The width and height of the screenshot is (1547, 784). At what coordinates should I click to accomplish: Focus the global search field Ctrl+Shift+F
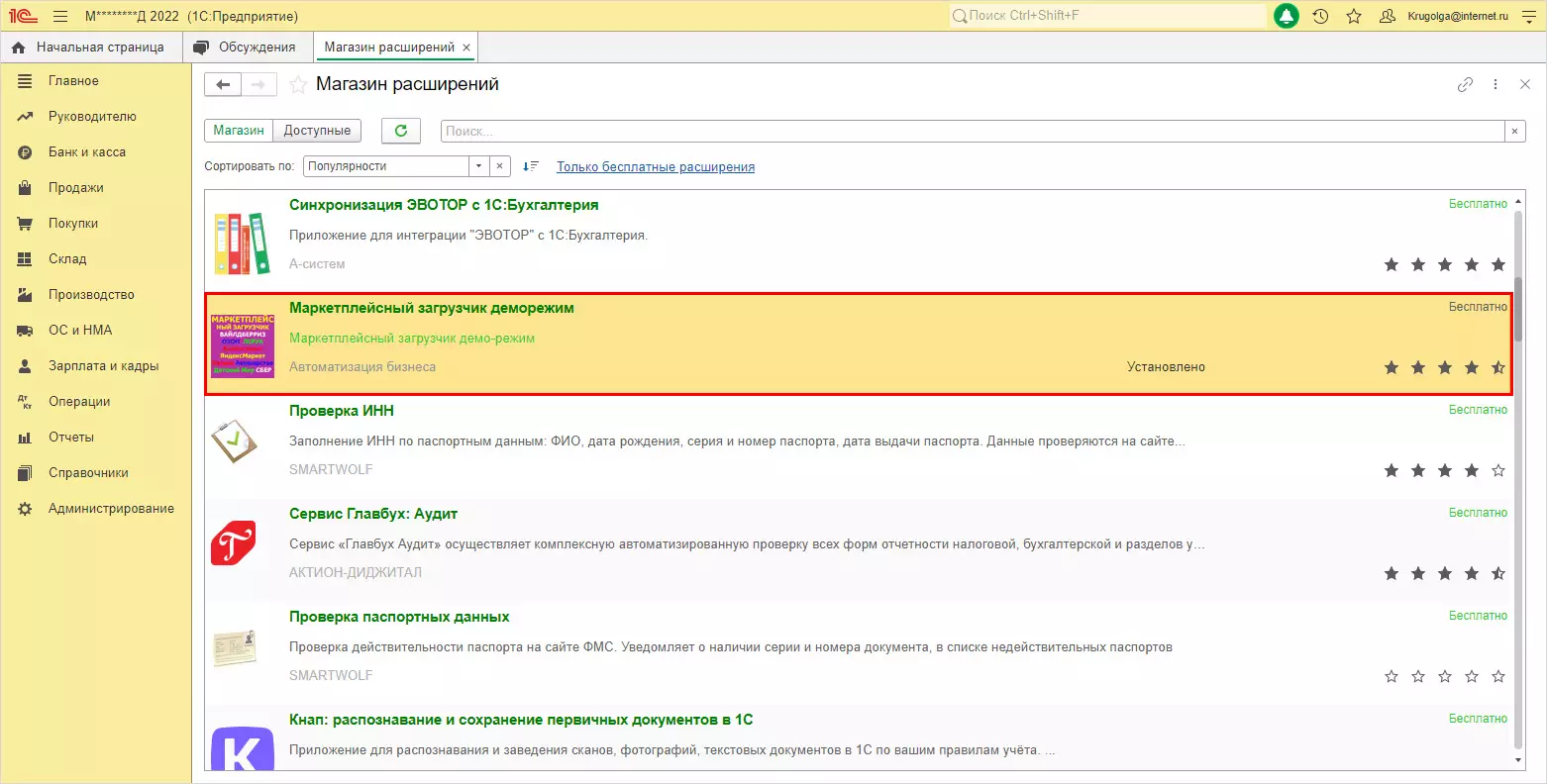point(1107,16)
